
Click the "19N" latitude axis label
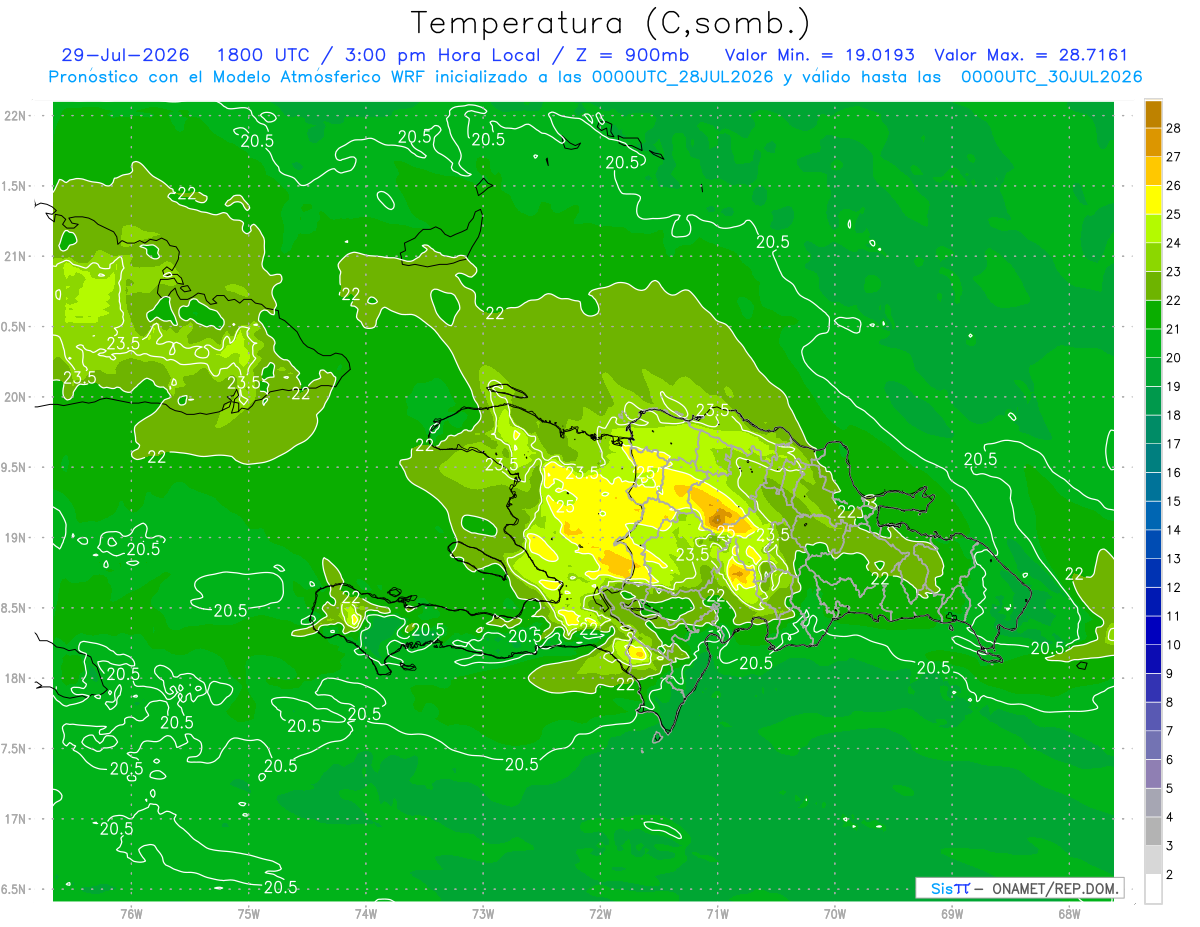pos(16,538)
